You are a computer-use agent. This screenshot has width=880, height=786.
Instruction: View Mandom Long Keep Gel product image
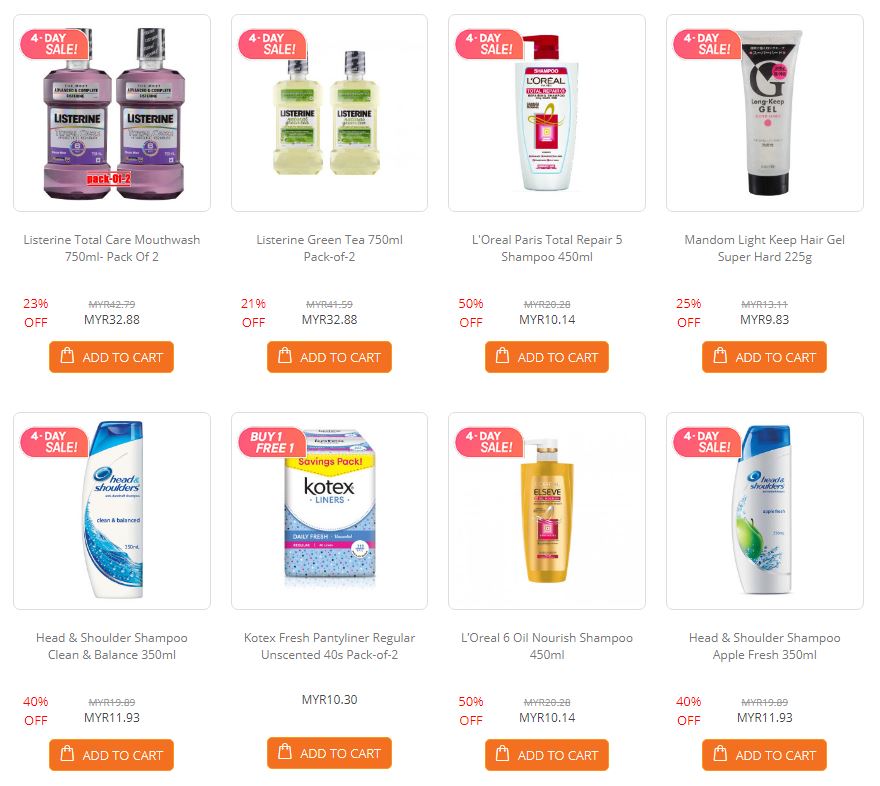[765, 113]
